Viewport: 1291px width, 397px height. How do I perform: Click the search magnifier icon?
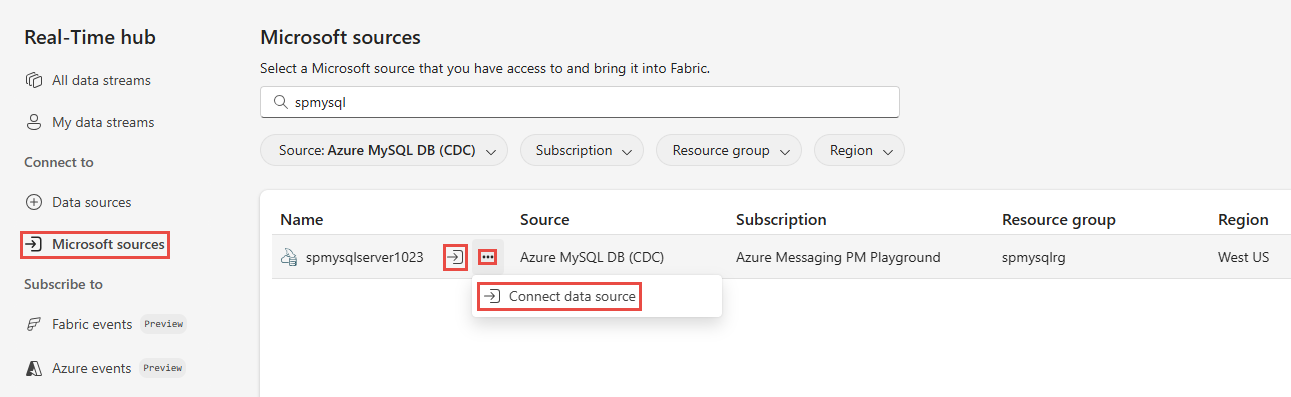pyautogui.click(x=280, y=102)
